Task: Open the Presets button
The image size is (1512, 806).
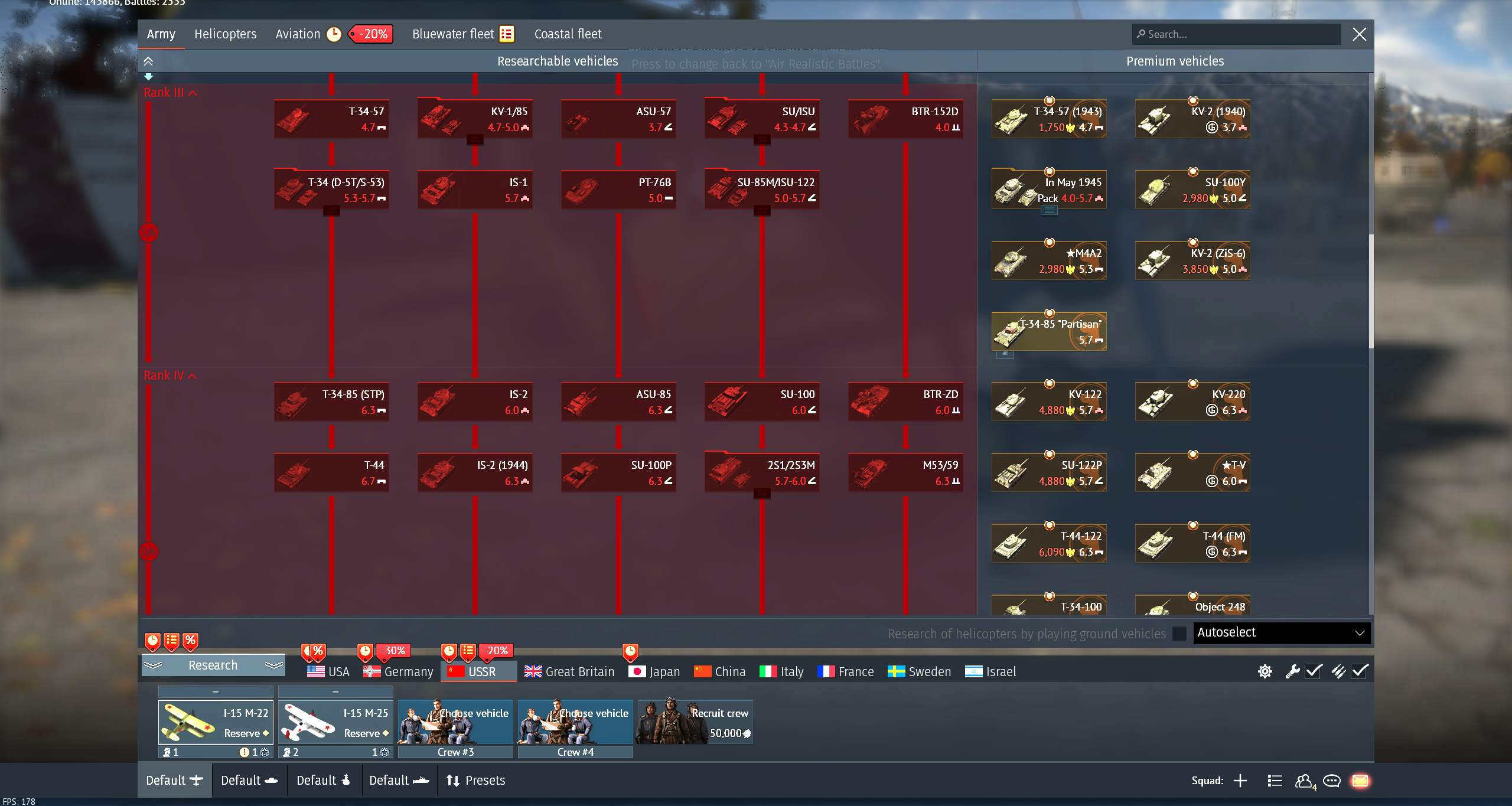Action: (x=475, y=781)
